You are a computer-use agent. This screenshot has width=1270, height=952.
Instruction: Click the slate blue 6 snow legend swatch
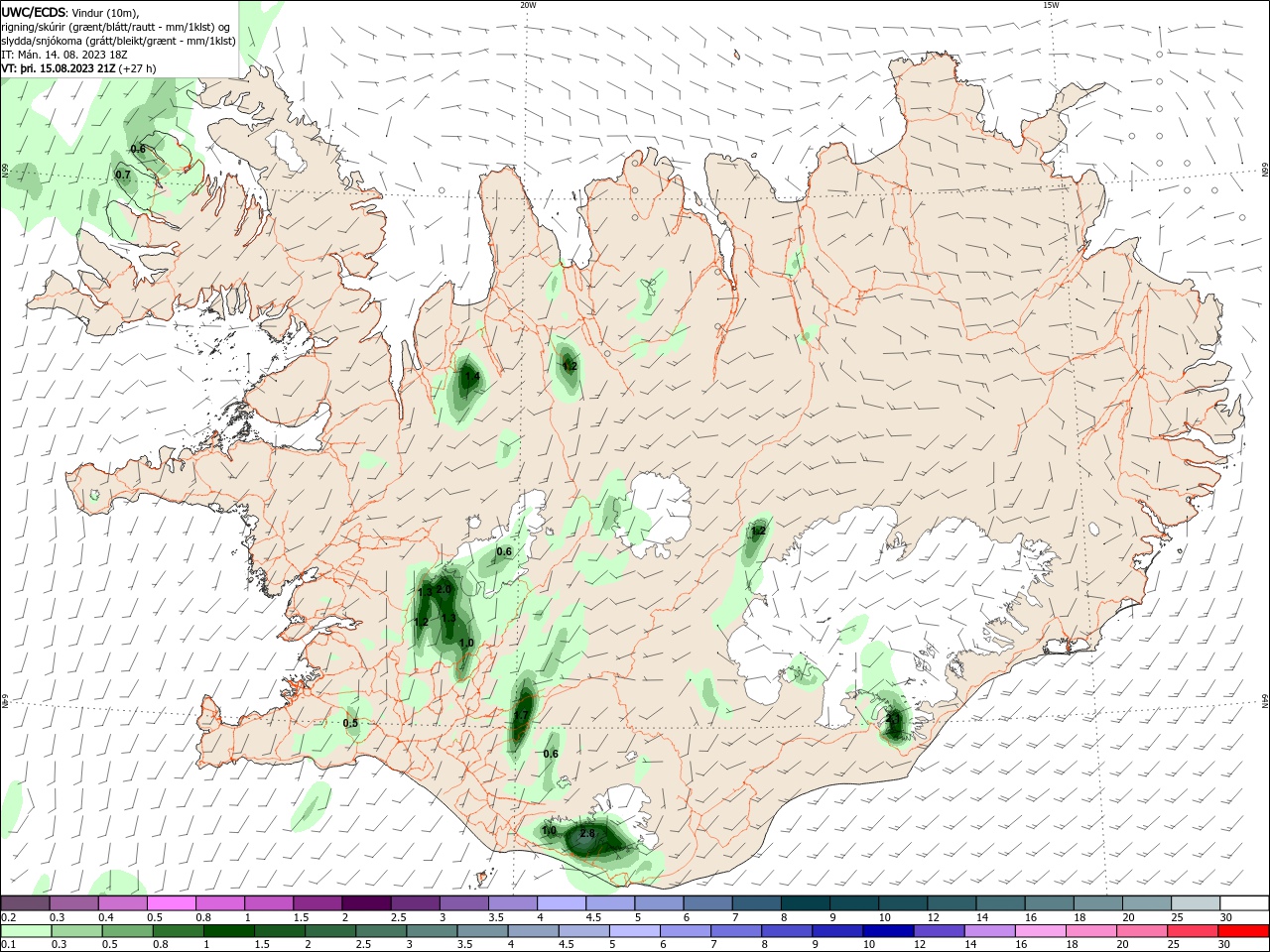pos(706,903)
